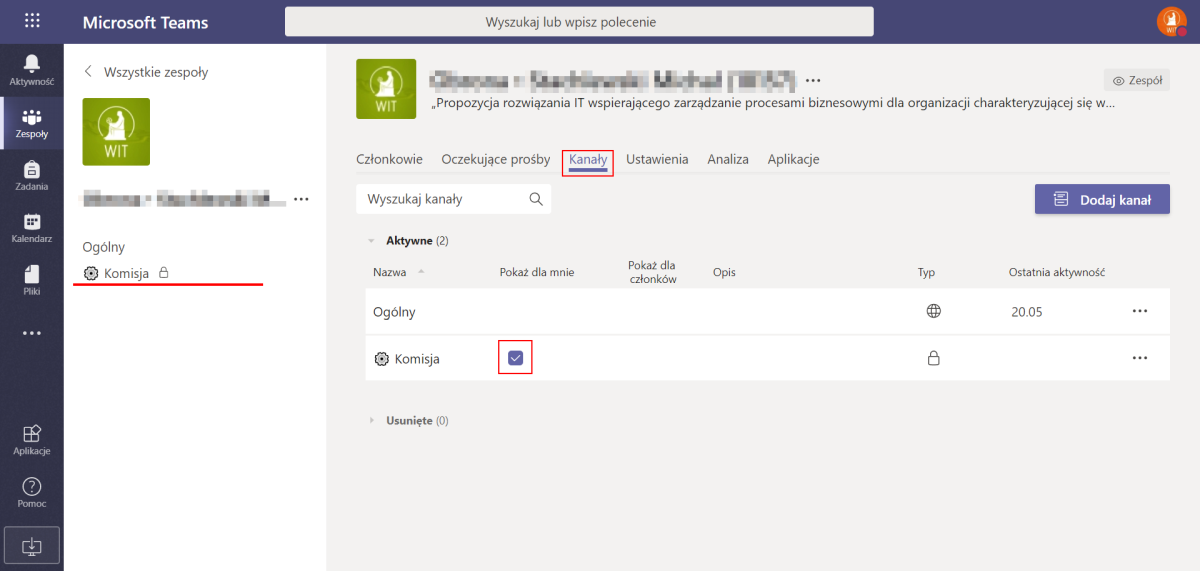Click the globe type icon for Ogólny

(934, 311)
